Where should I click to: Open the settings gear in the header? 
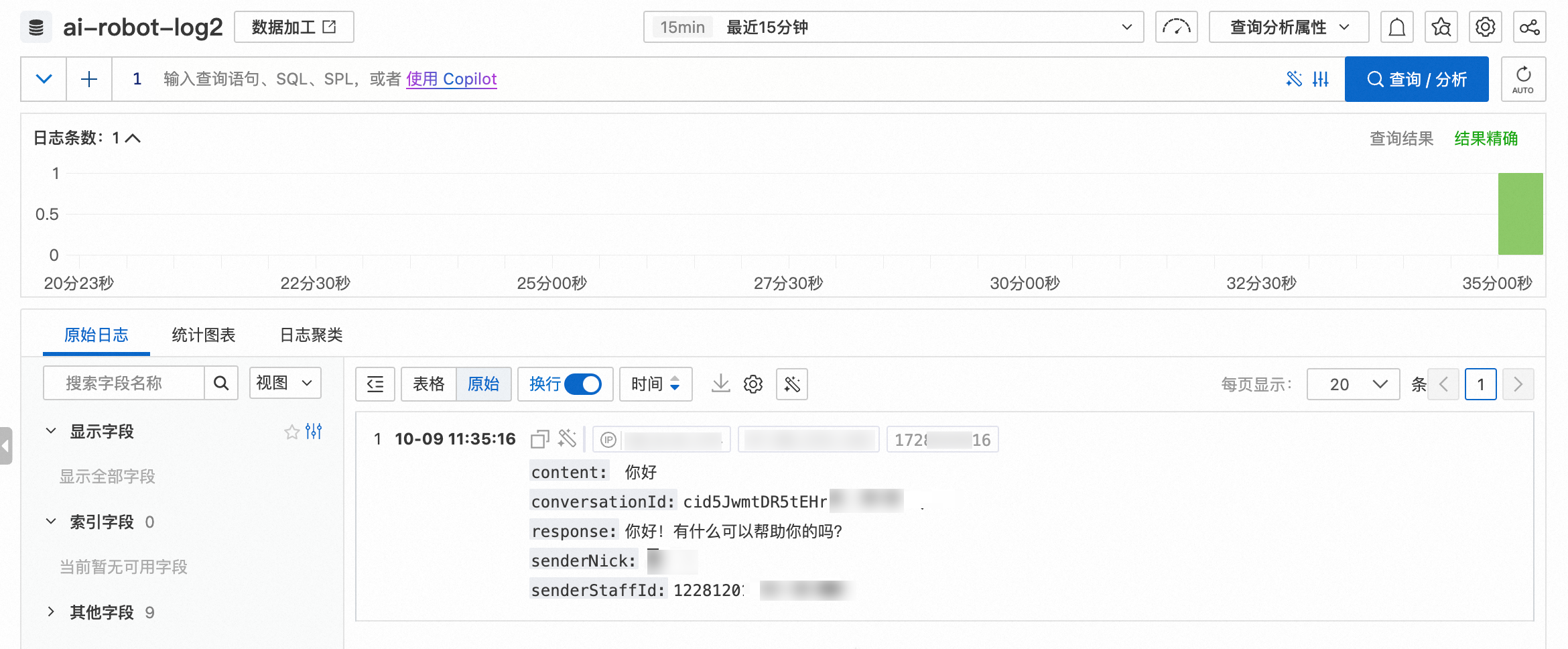(1486, 27)
